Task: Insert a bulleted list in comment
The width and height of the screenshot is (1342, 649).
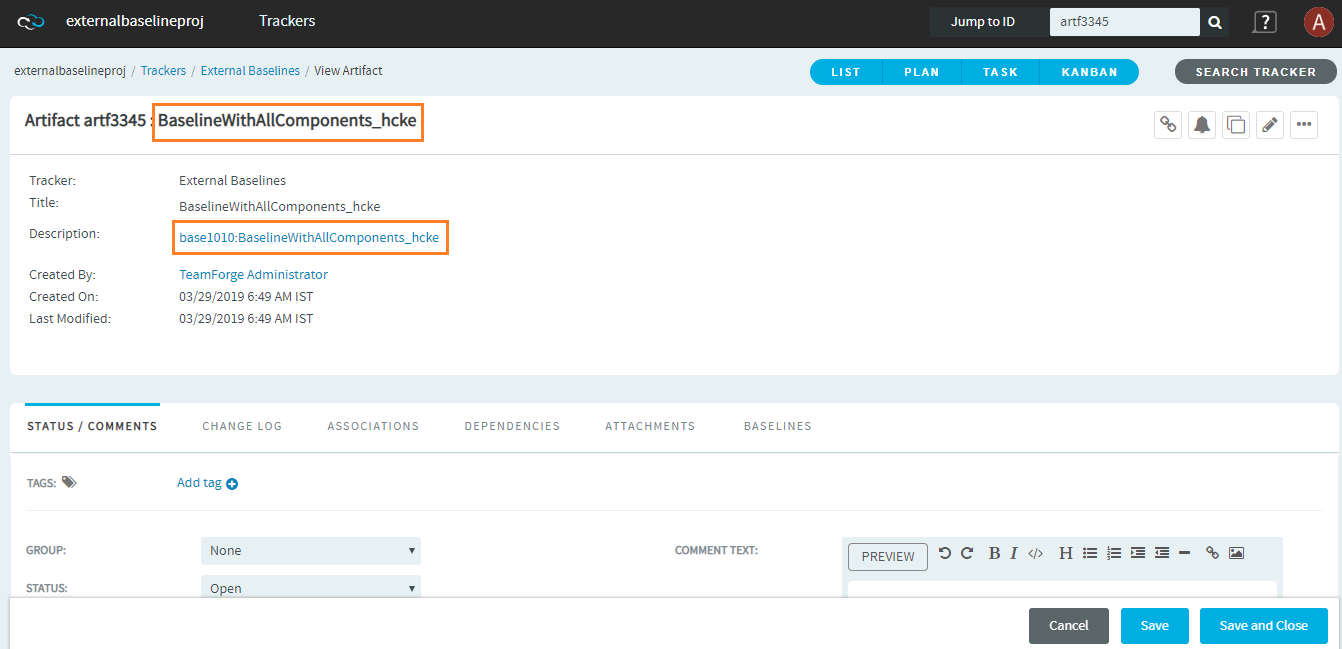Action: pos(1090,553)
